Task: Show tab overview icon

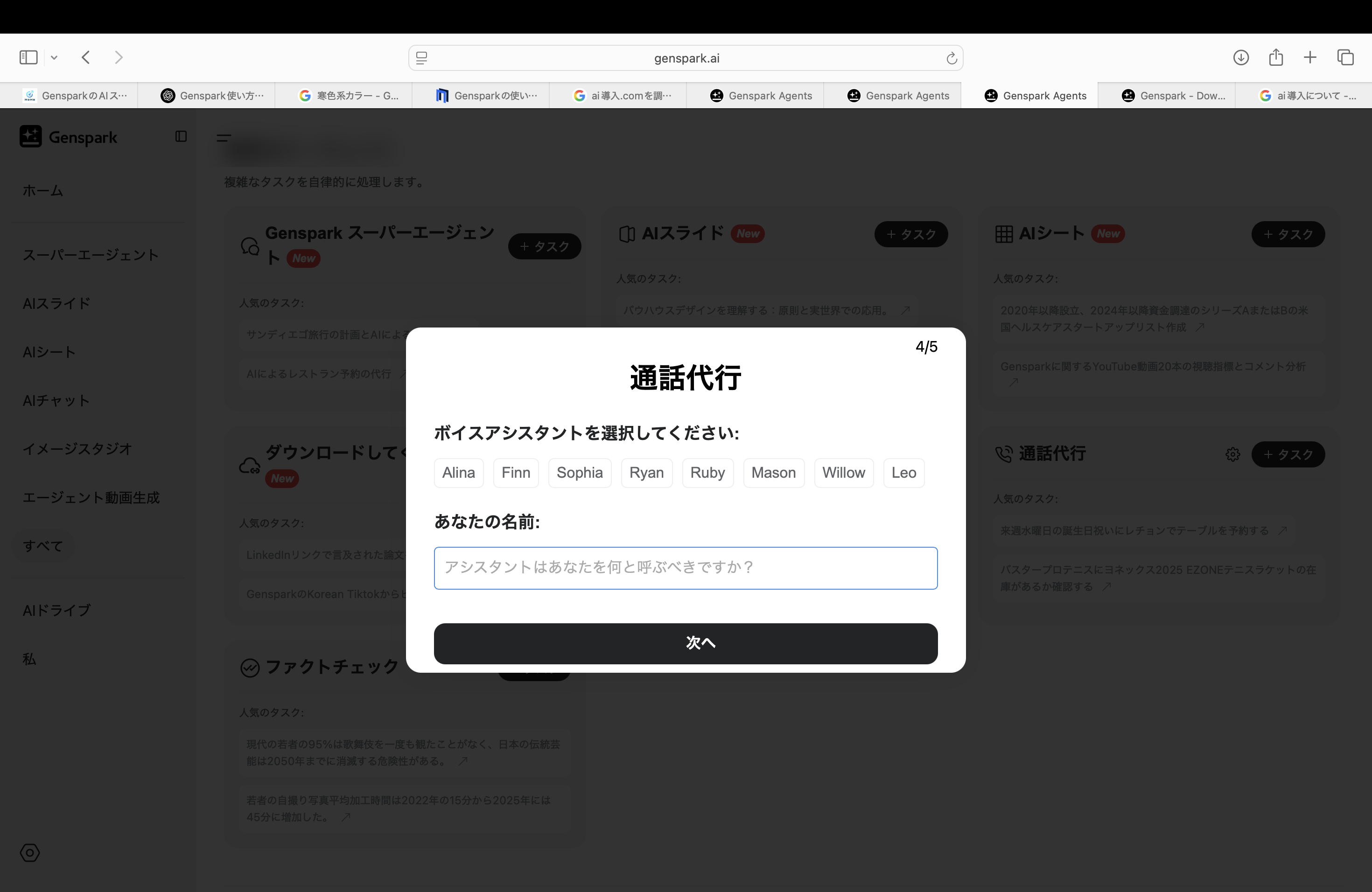Action: [1345, 57]
